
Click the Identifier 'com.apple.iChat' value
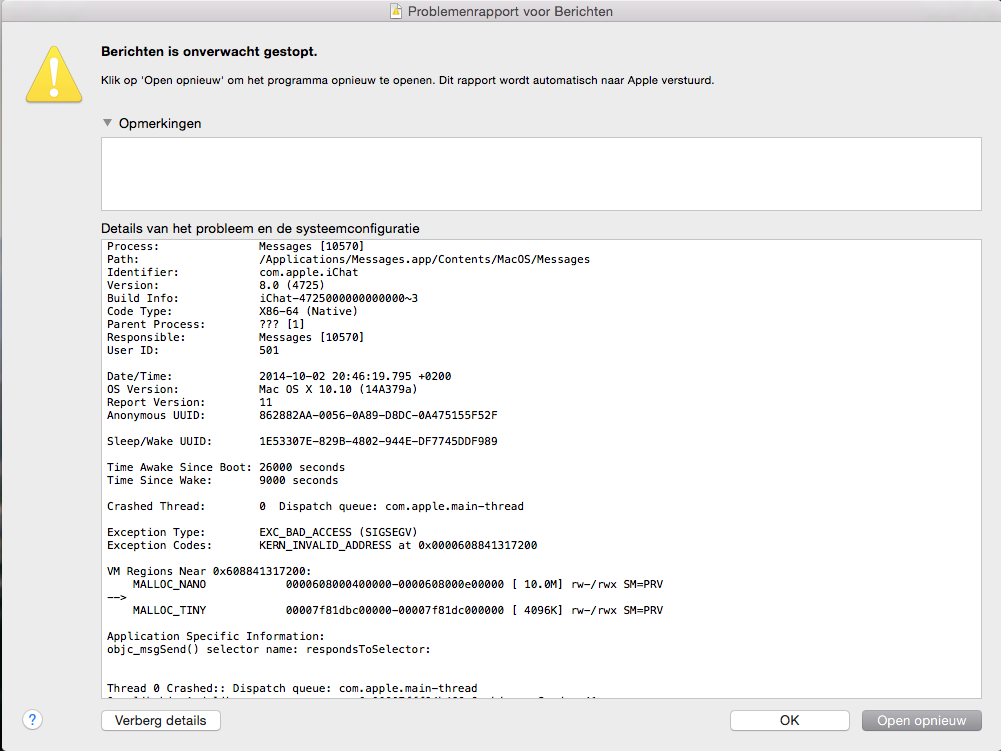[x=308, y=273]
